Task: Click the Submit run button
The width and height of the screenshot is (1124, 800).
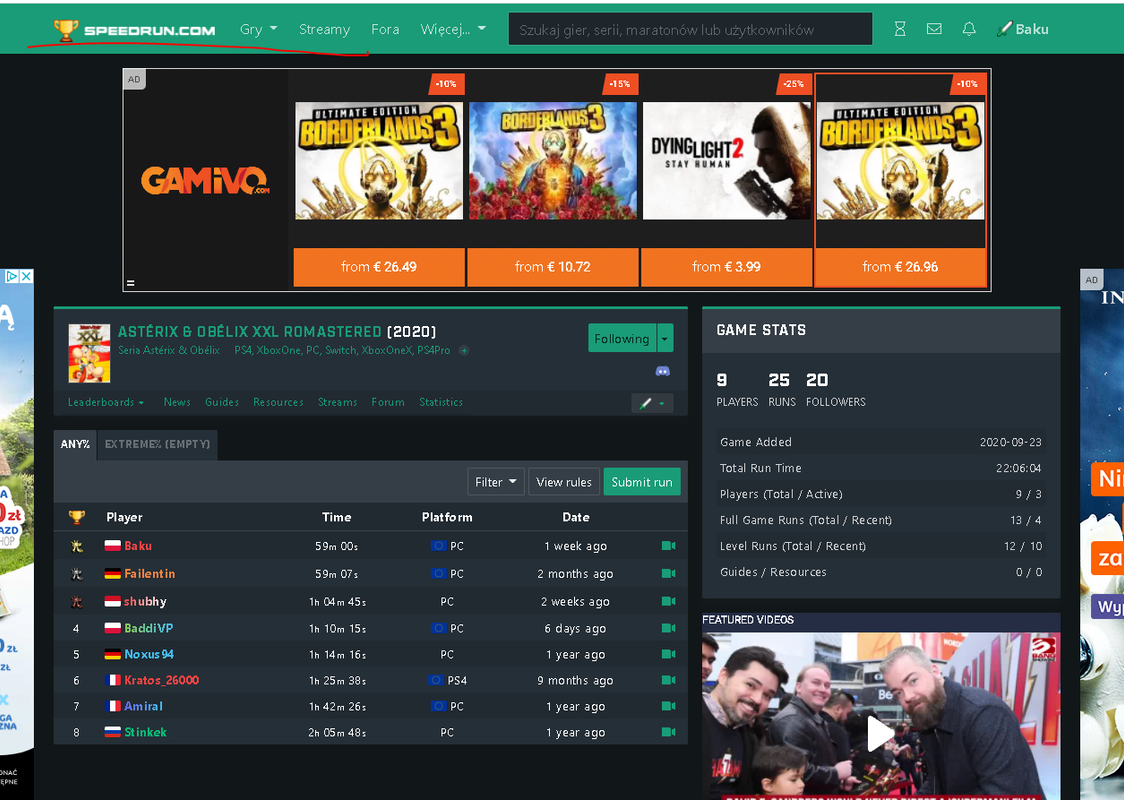Action: pos(642,482)
